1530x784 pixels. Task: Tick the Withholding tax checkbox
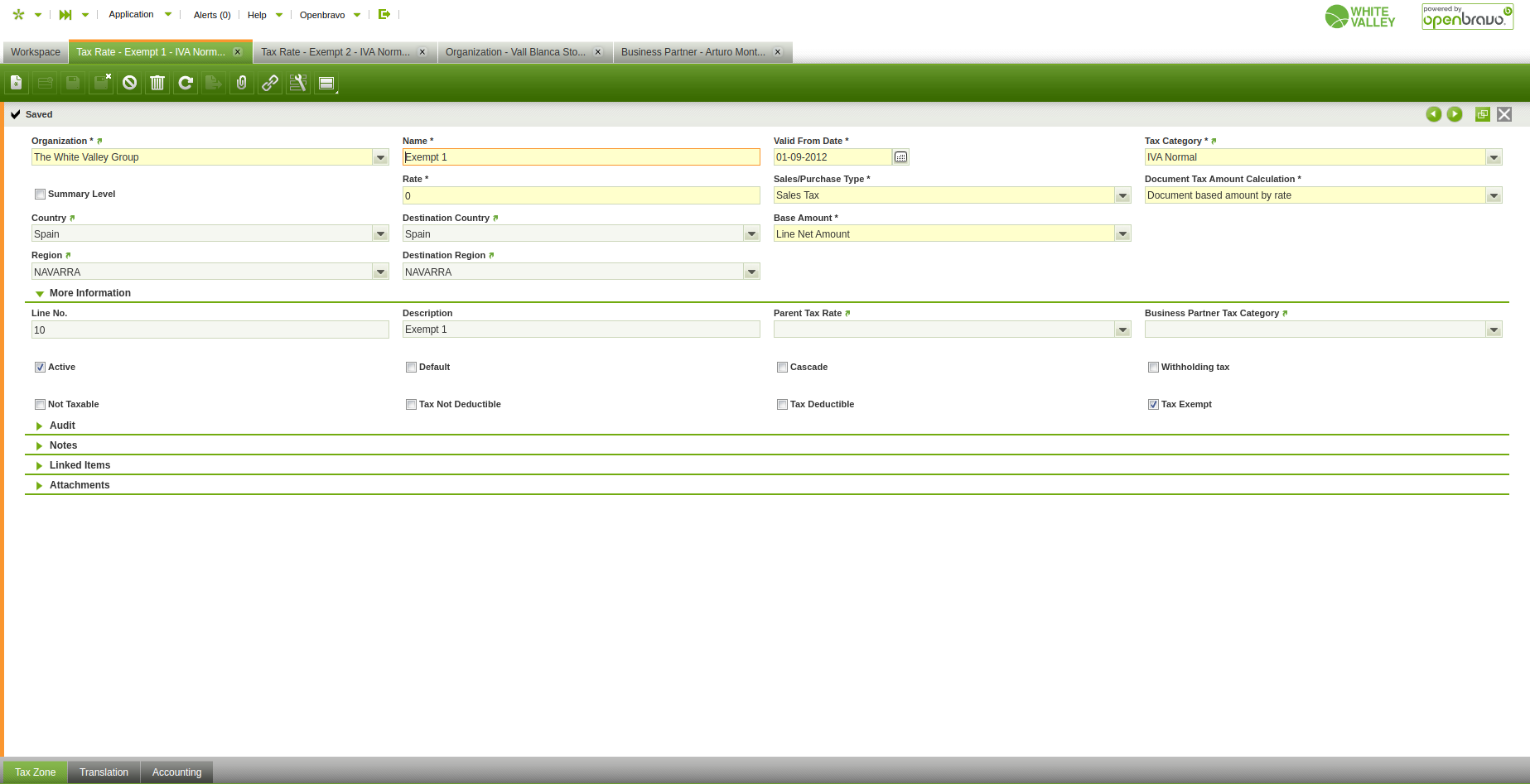point(1153,368)
